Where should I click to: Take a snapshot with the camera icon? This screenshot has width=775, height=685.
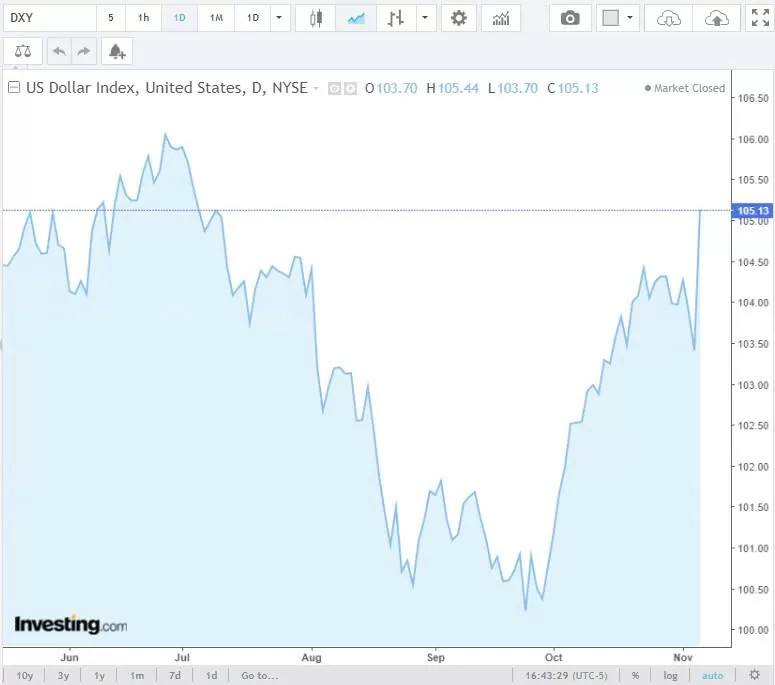[570, 18]
